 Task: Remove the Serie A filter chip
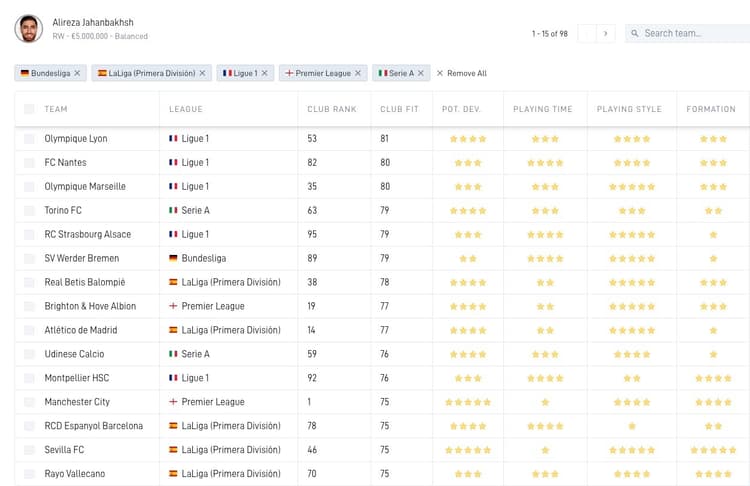421,73
